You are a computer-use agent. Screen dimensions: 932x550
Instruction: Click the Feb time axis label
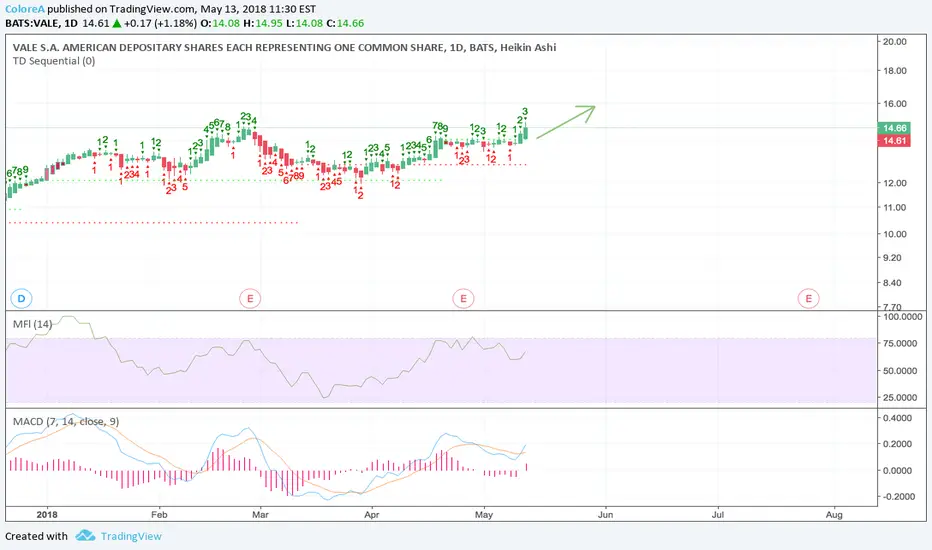pos(159,515)
